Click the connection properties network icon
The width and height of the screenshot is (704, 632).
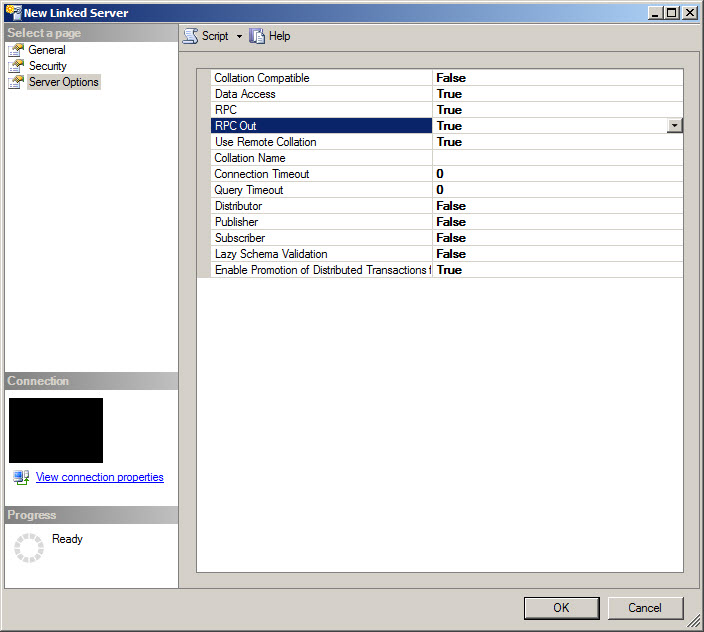(x=21, y=477)
